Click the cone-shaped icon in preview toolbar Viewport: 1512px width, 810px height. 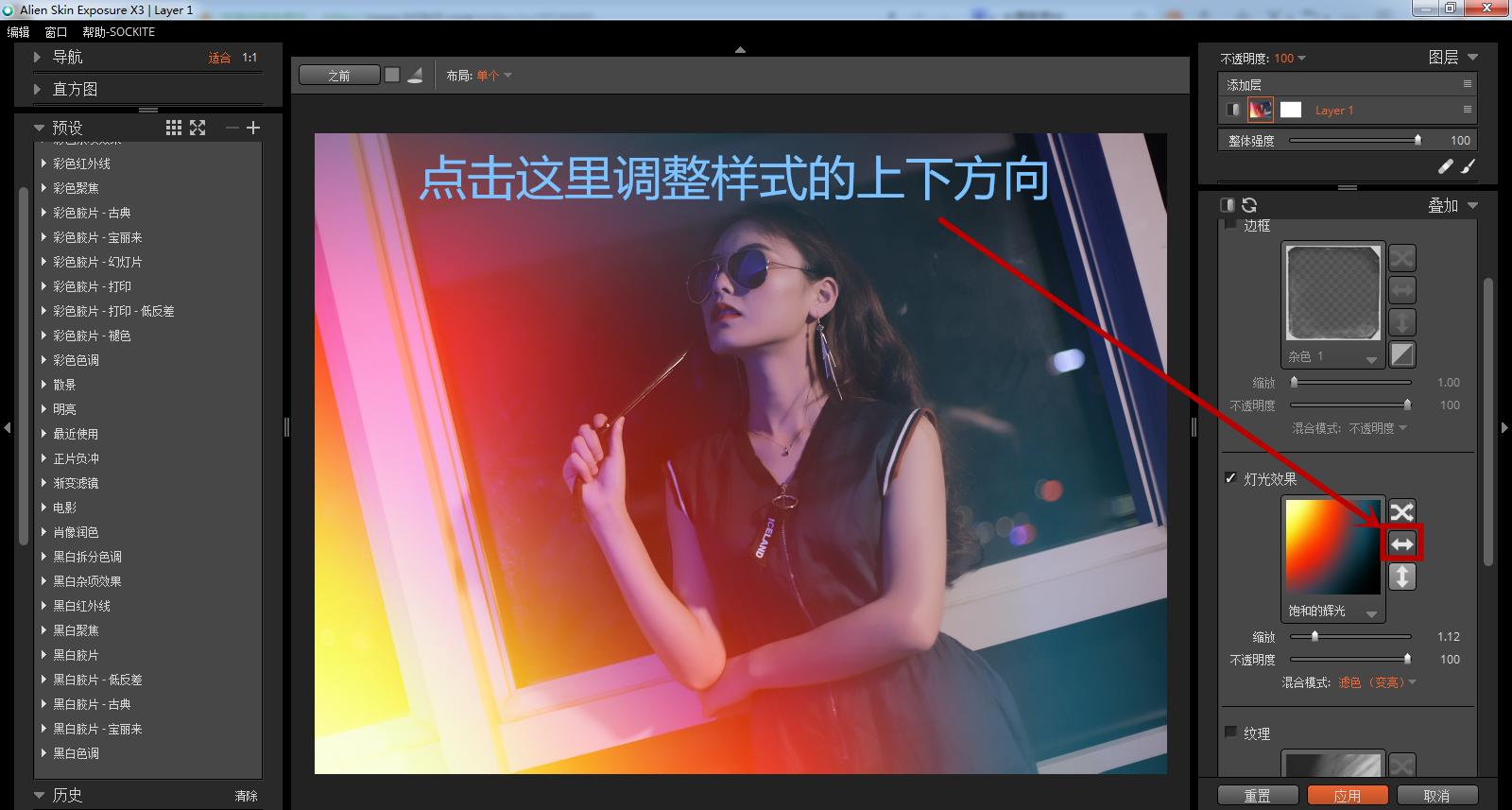click(x=415, y=76)
